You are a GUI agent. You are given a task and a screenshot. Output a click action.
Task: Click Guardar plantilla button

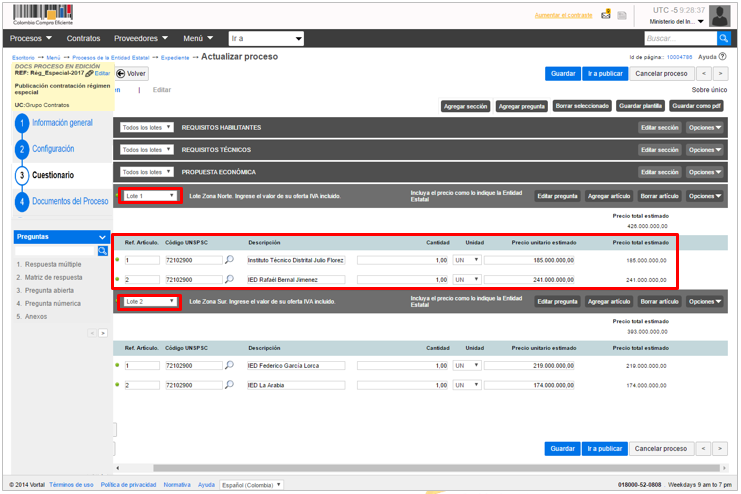pos(640,106)
